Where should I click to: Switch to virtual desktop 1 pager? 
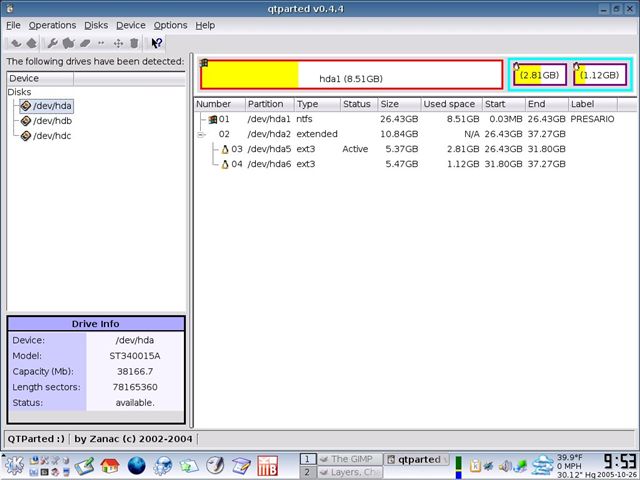point(307,460)
